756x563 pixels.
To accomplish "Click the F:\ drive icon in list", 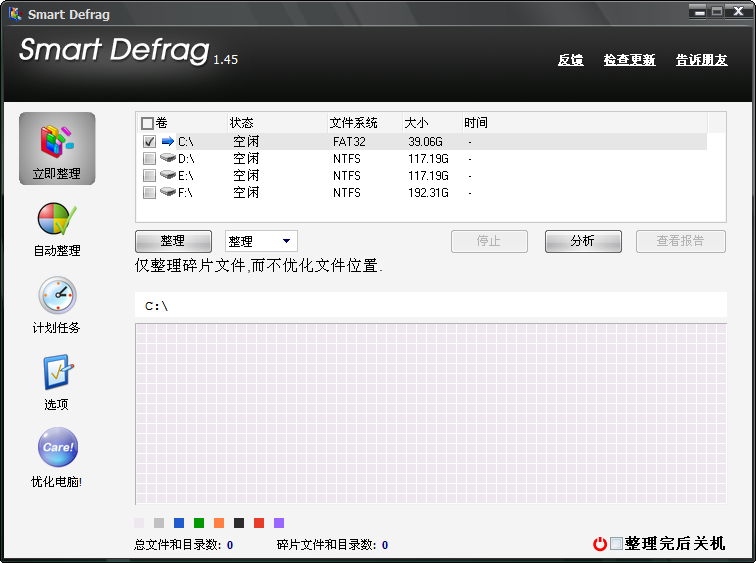I will [168, 192].
